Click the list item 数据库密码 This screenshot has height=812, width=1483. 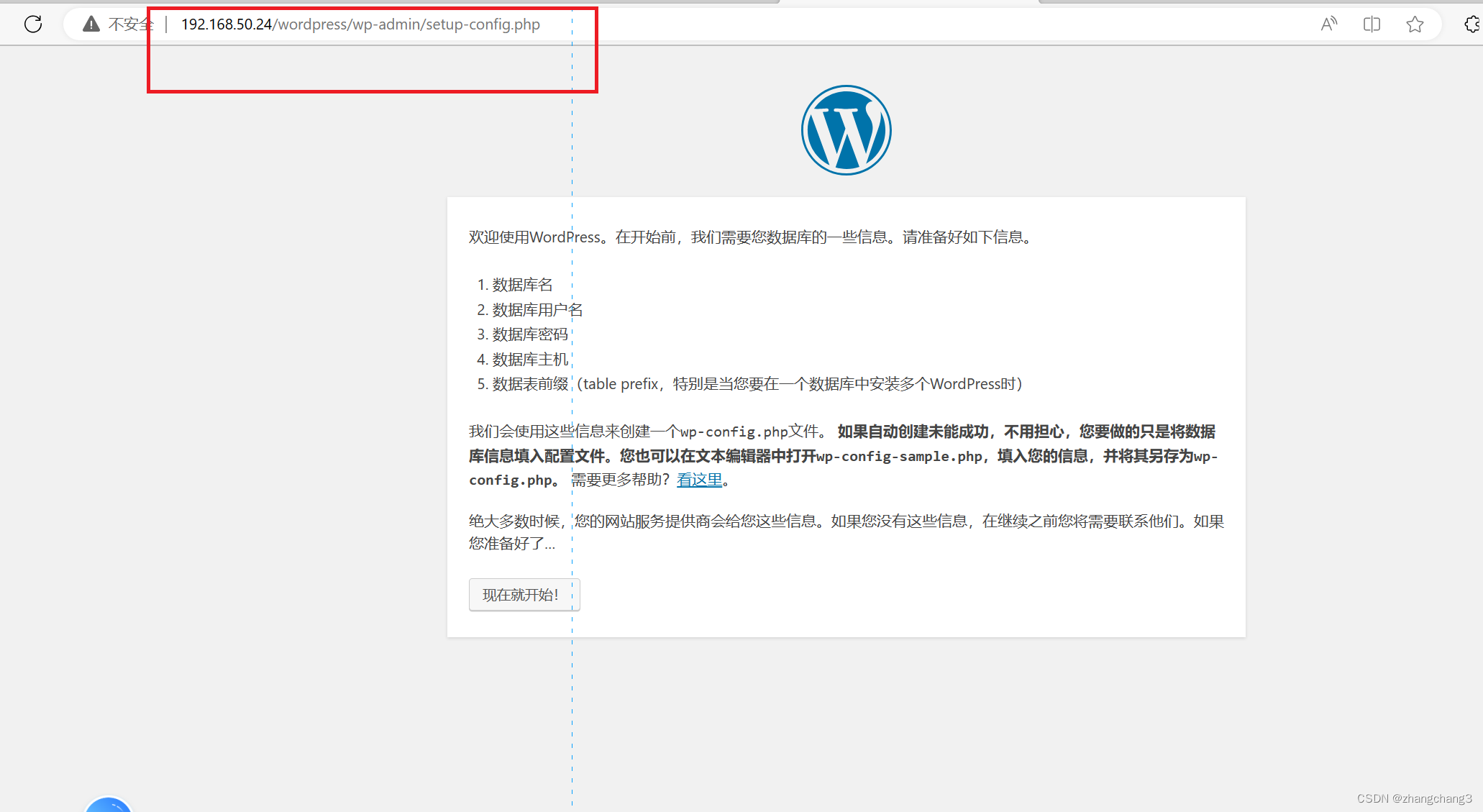(x=530, y=334)
